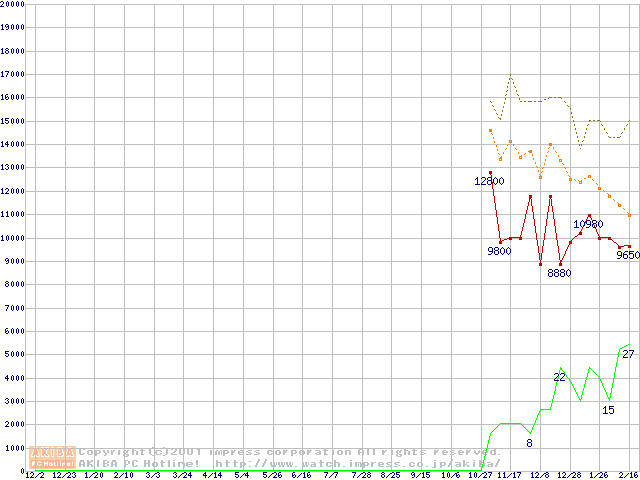Select the green line label 15

608,410
